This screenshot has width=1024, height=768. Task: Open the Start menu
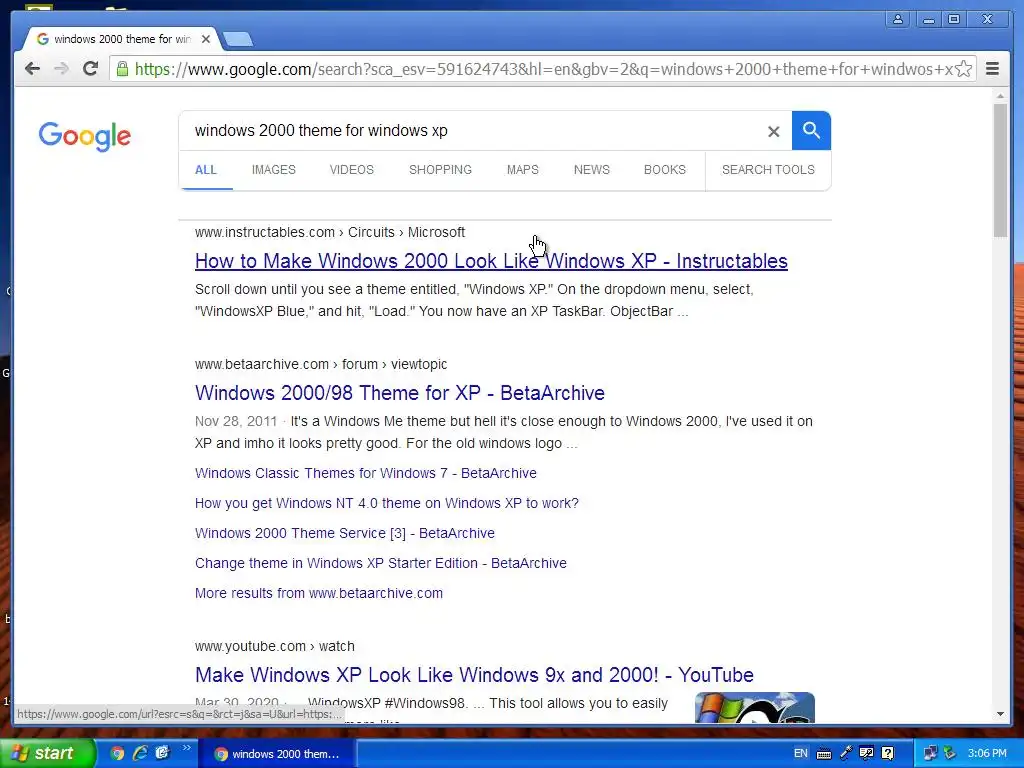click(47, 753)
